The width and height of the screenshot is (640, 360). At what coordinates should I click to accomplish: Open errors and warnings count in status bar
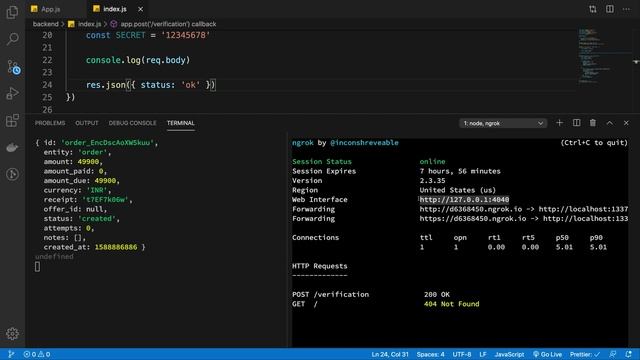37,354
